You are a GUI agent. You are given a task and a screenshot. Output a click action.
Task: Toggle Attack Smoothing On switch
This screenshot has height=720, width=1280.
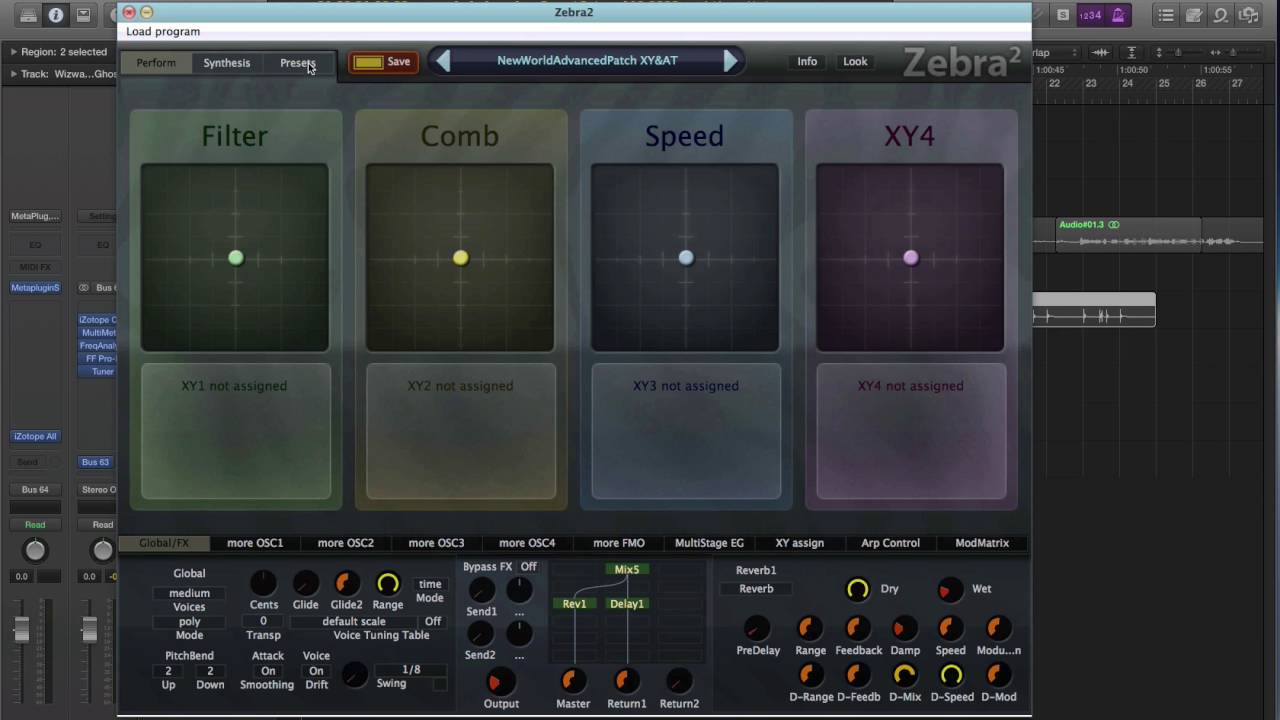[x=268, y=671]
